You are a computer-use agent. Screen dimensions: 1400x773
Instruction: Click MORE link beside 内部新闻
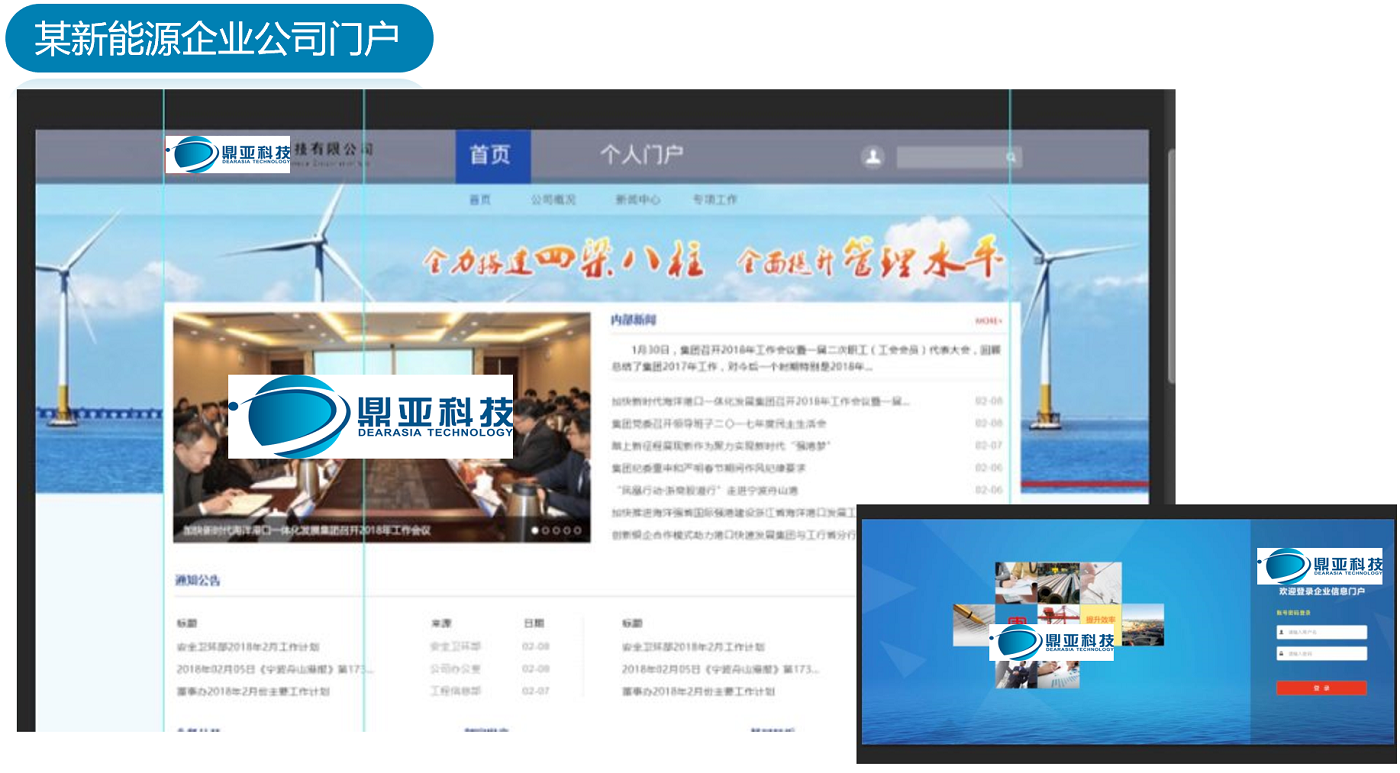click(988, 321)
